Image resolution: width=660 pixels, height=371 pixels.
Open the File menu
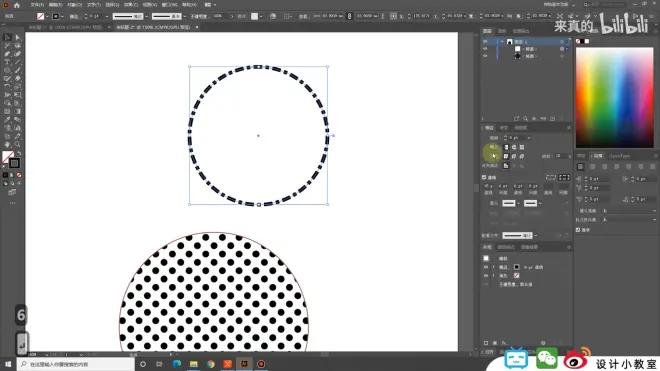(37, 5)
